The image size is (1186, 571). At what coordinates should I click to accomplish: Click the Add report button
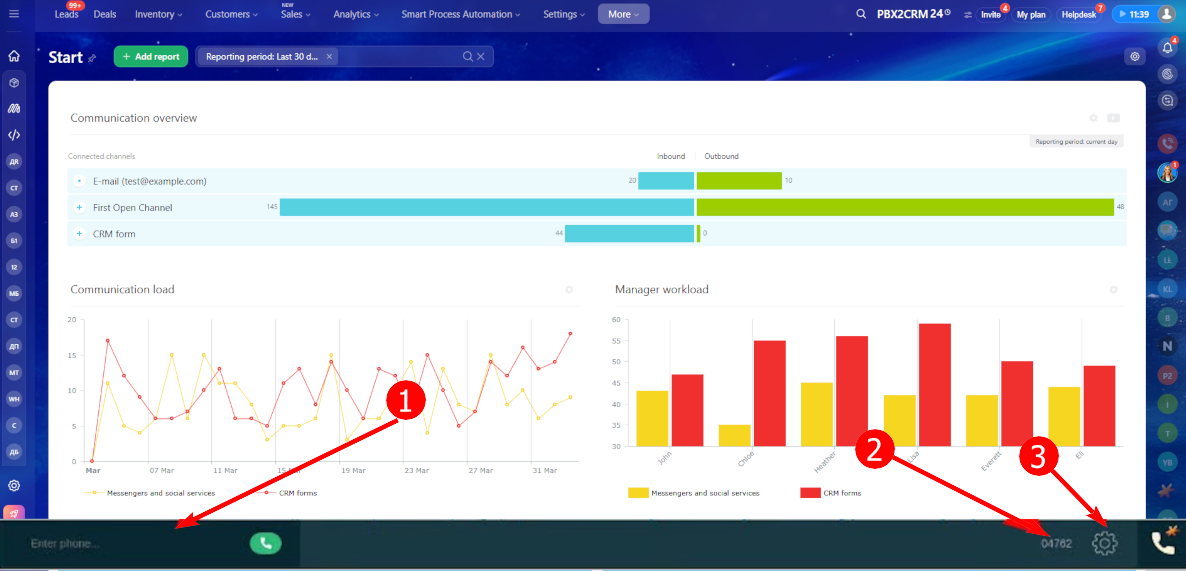pos(151,57)
